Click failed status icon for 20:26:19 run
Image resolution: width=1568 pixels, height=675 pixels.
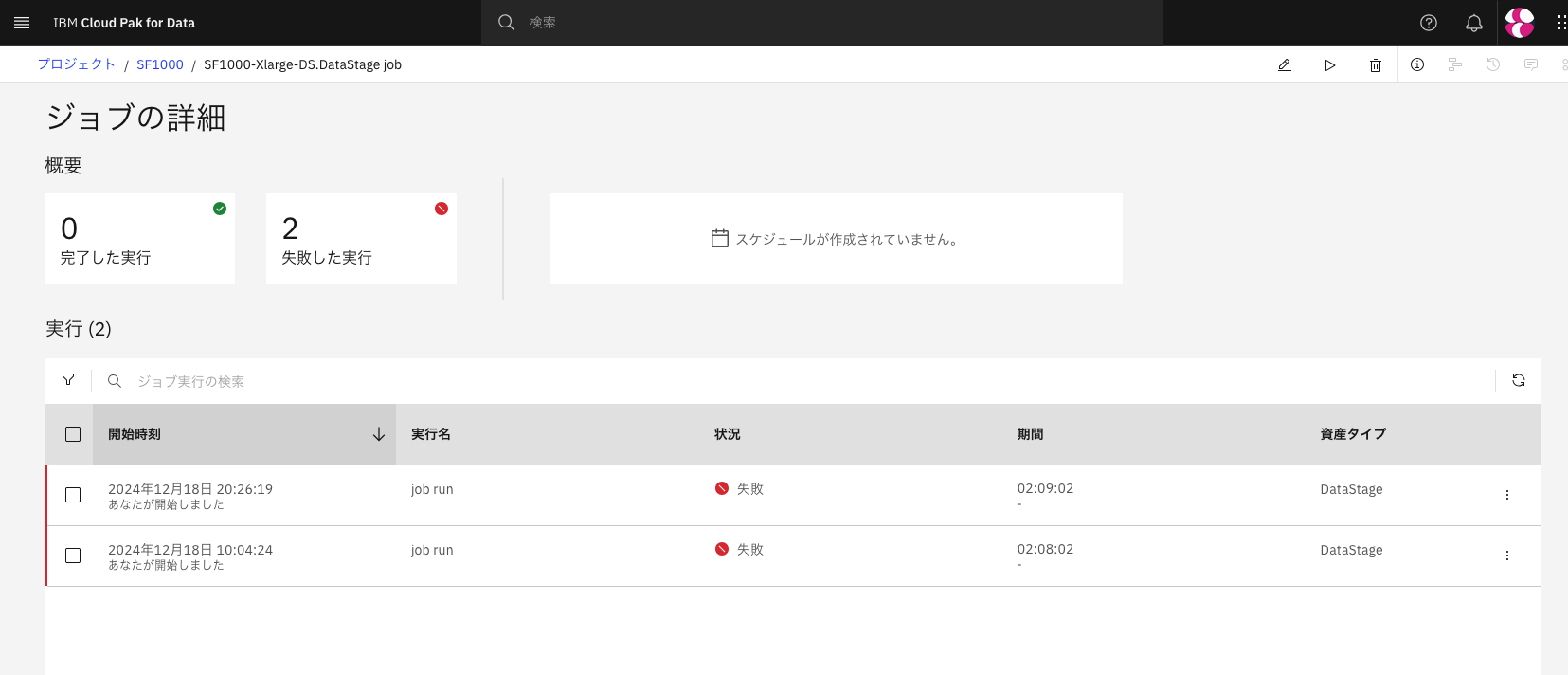tap(722, 488)
